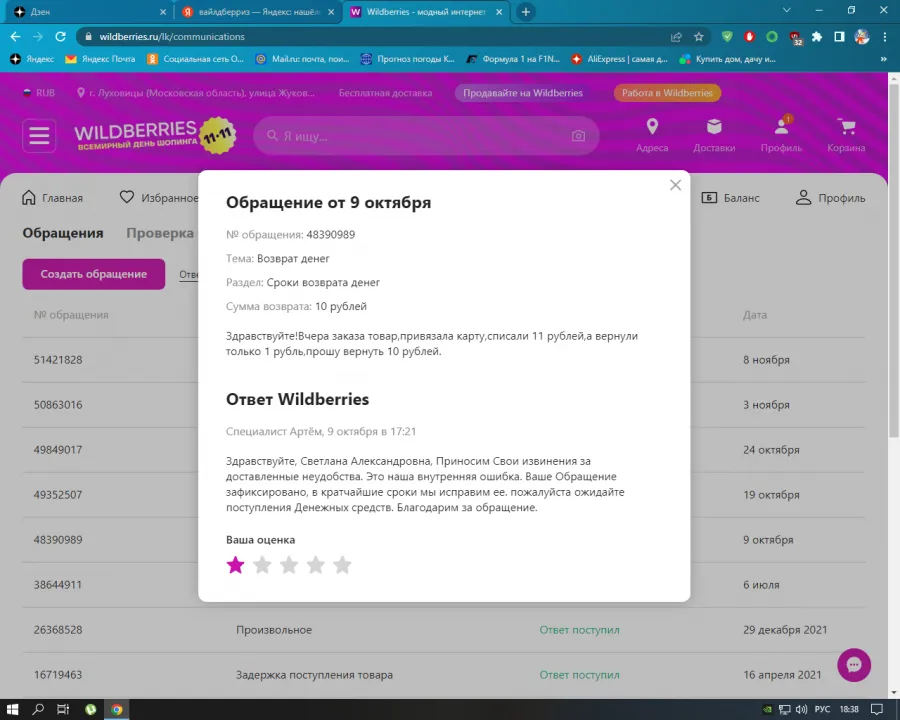Open photo search camera icon

pos(579,136)
